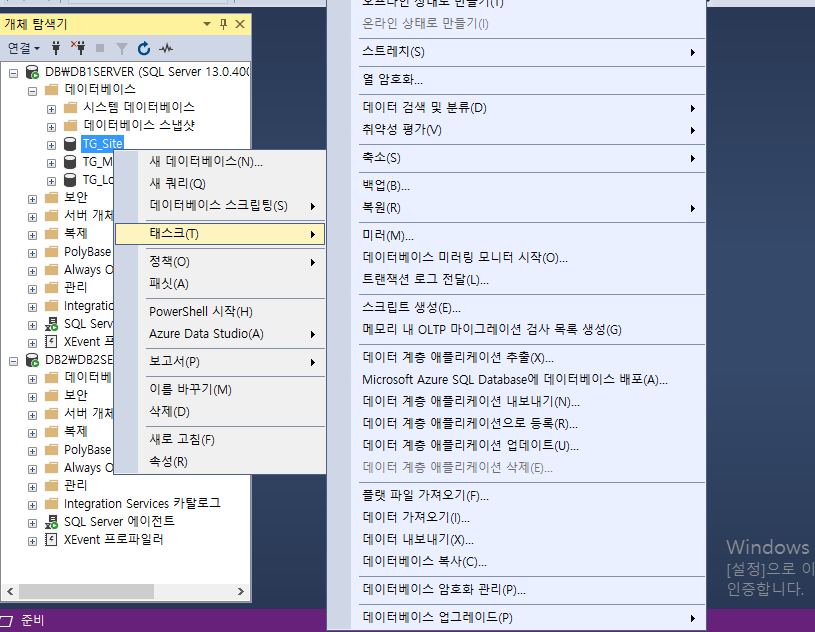Click the 시스템 데이터베이스 folder icon

70,108
